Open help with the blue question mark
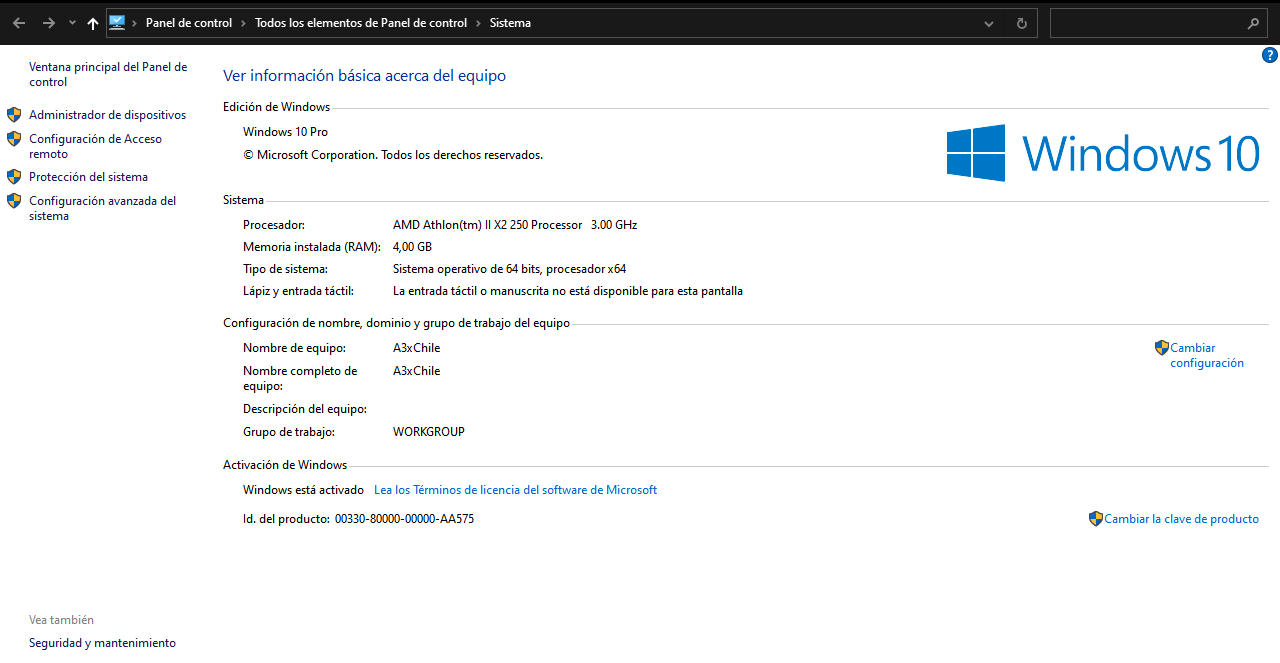This screenshot has width=1280, height=663. coord(1270,56)
